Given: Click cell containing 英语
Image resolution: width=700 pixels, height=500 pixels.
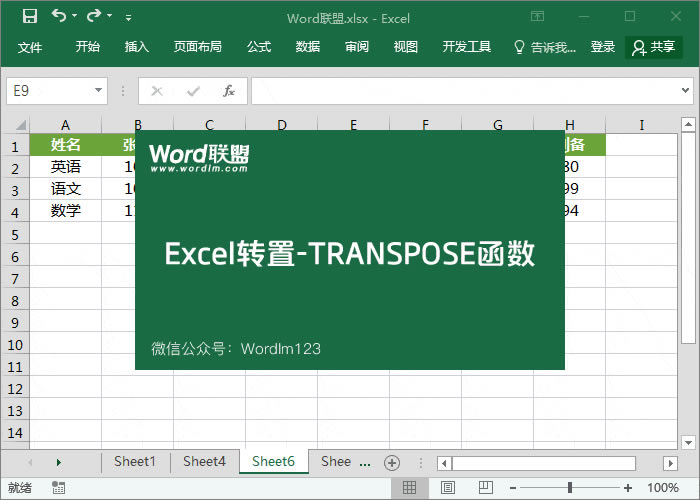Looking at the screenshot, I should tap(66, 167).
